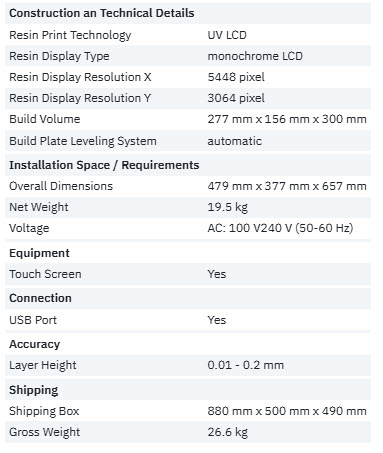
Task: Click the UV LCD value
Action: point(227,35)
